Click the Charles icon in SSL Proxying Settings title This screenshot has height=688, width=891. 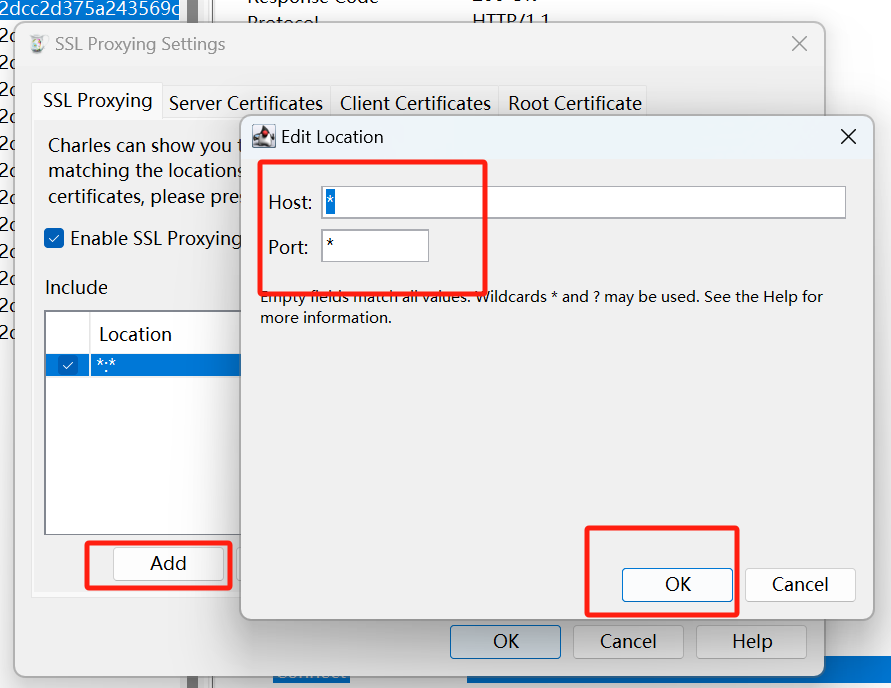38,44
